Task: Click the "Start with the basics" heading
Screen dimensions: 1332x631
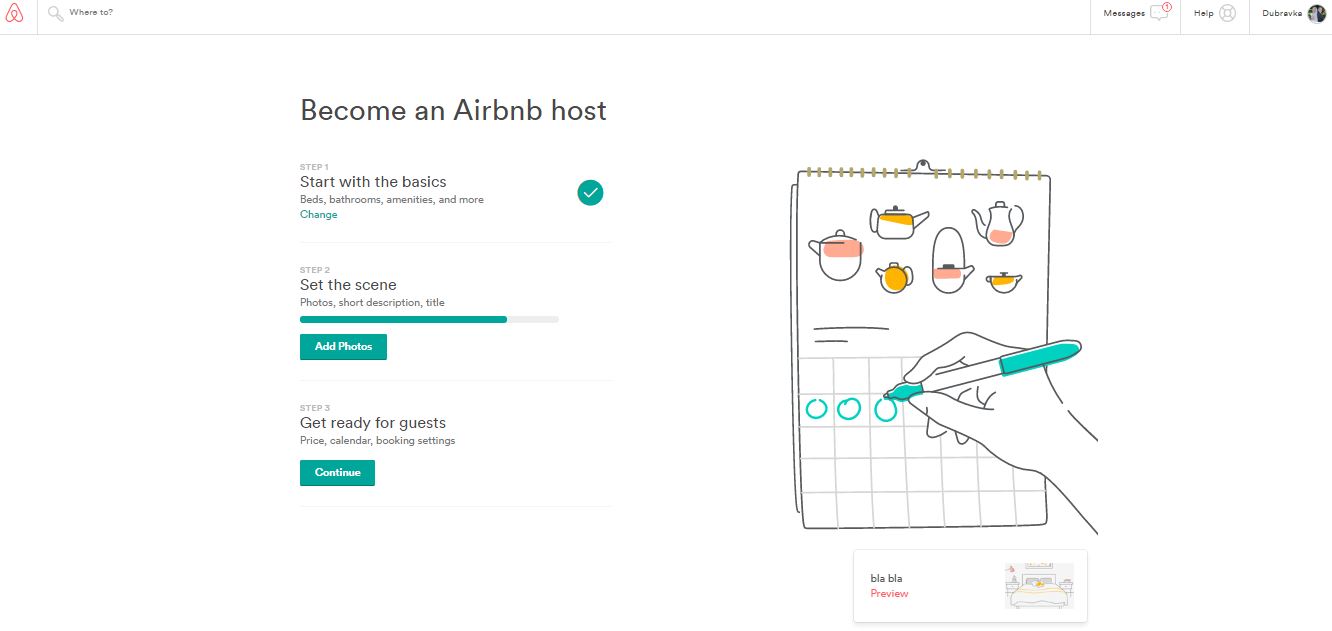Action: tap(373, 182)
